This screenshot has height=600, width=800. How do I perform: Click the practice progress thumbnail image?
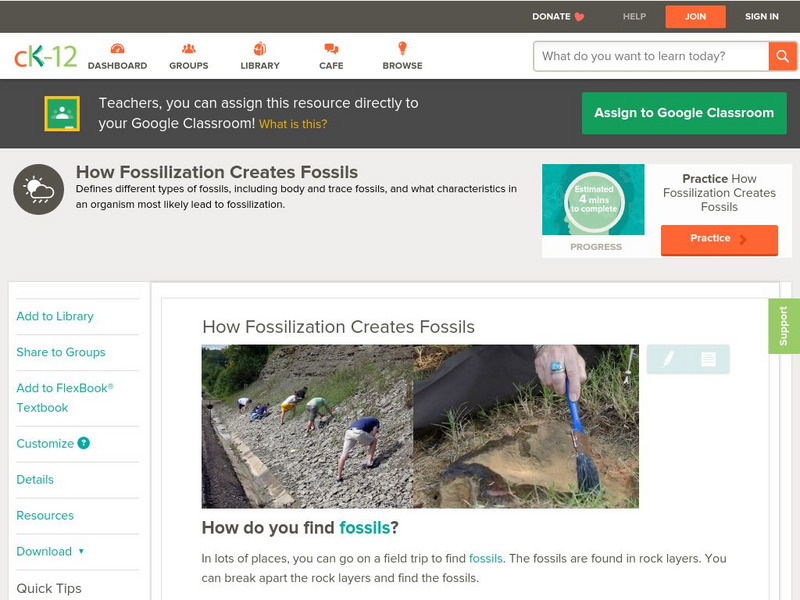coord(593,199)
